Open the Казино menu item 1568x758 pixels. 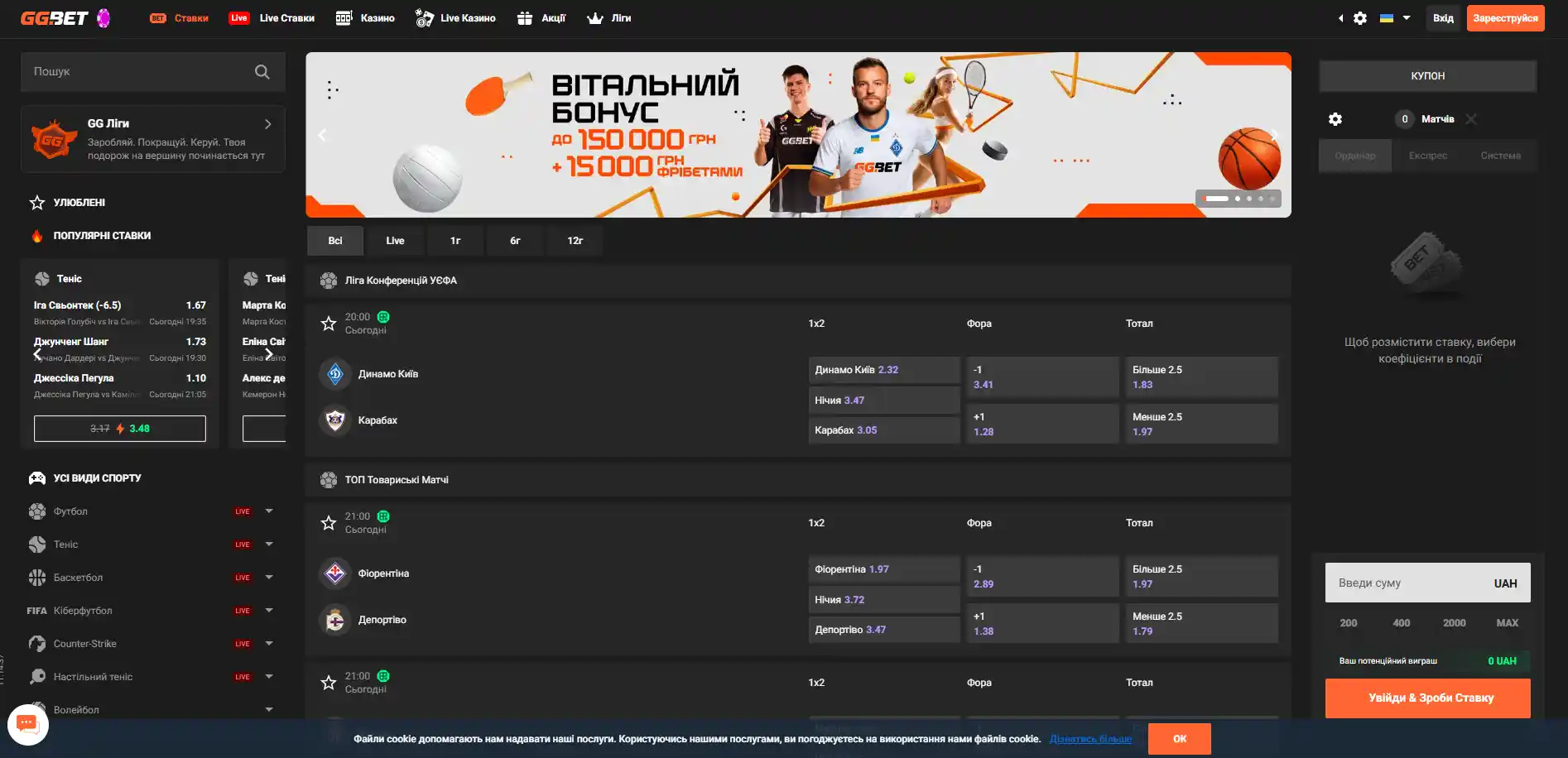pyautogui.click(x=365, y=18)
